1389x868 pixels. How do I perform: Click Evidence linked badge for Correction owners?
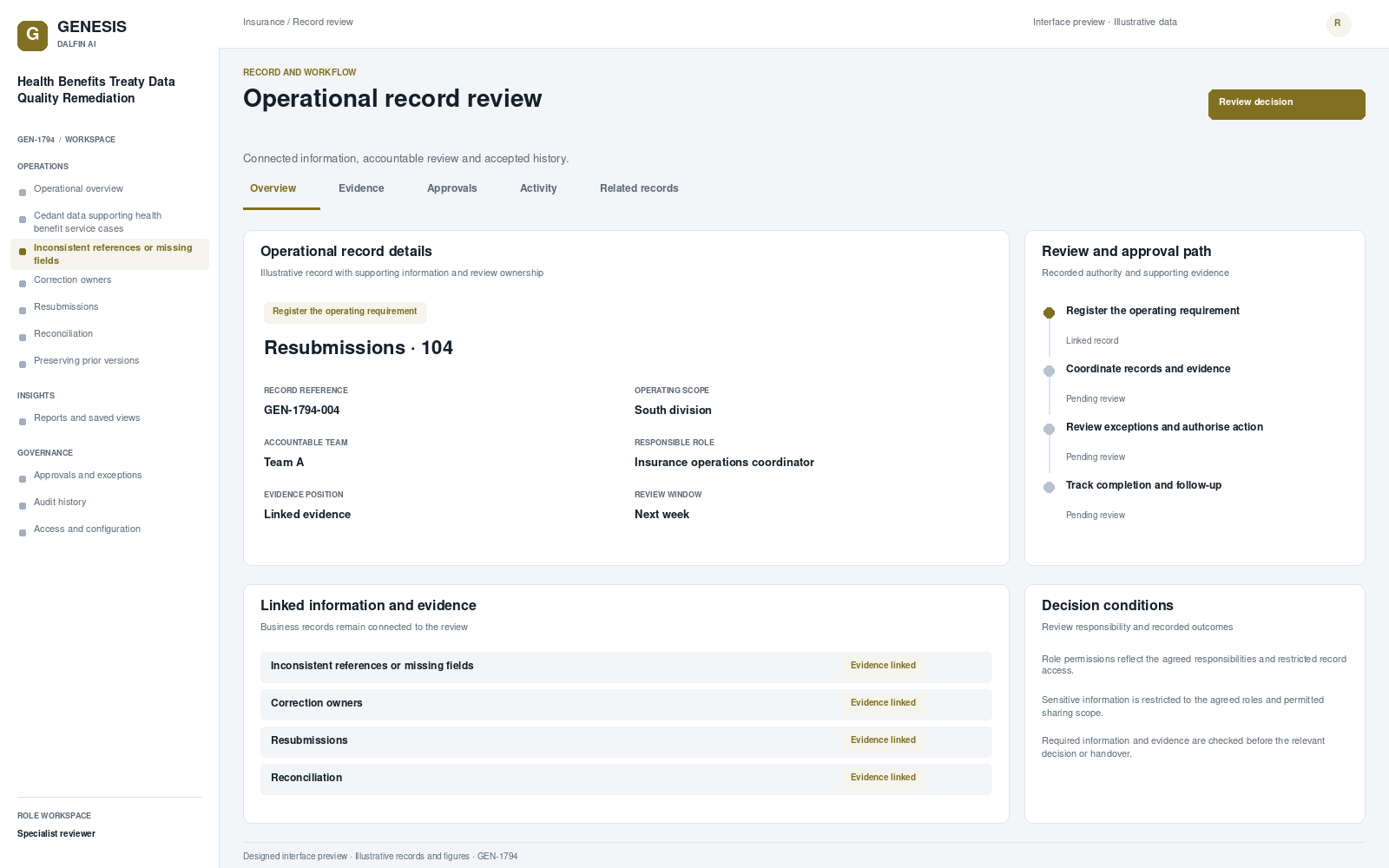tap(883, 703)
